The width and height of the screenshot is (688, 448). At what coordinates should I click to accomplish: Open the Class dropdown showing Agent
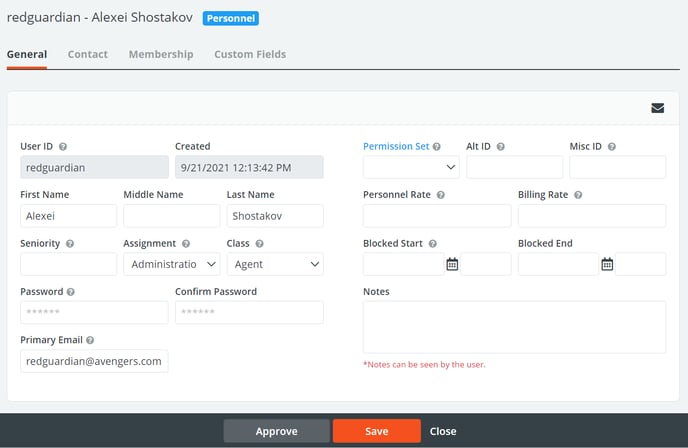275,264
